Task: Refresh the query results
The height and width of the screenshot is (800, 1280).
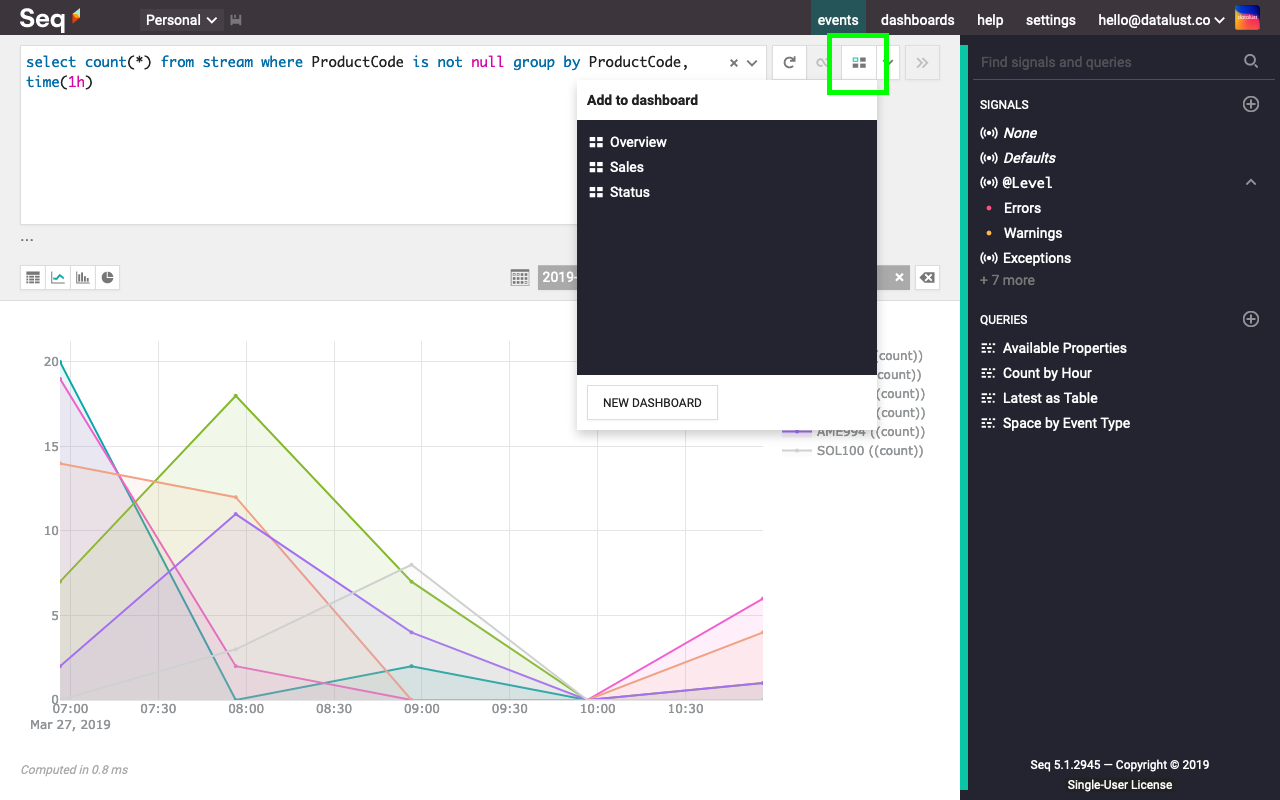Action: tap(789, 62)
